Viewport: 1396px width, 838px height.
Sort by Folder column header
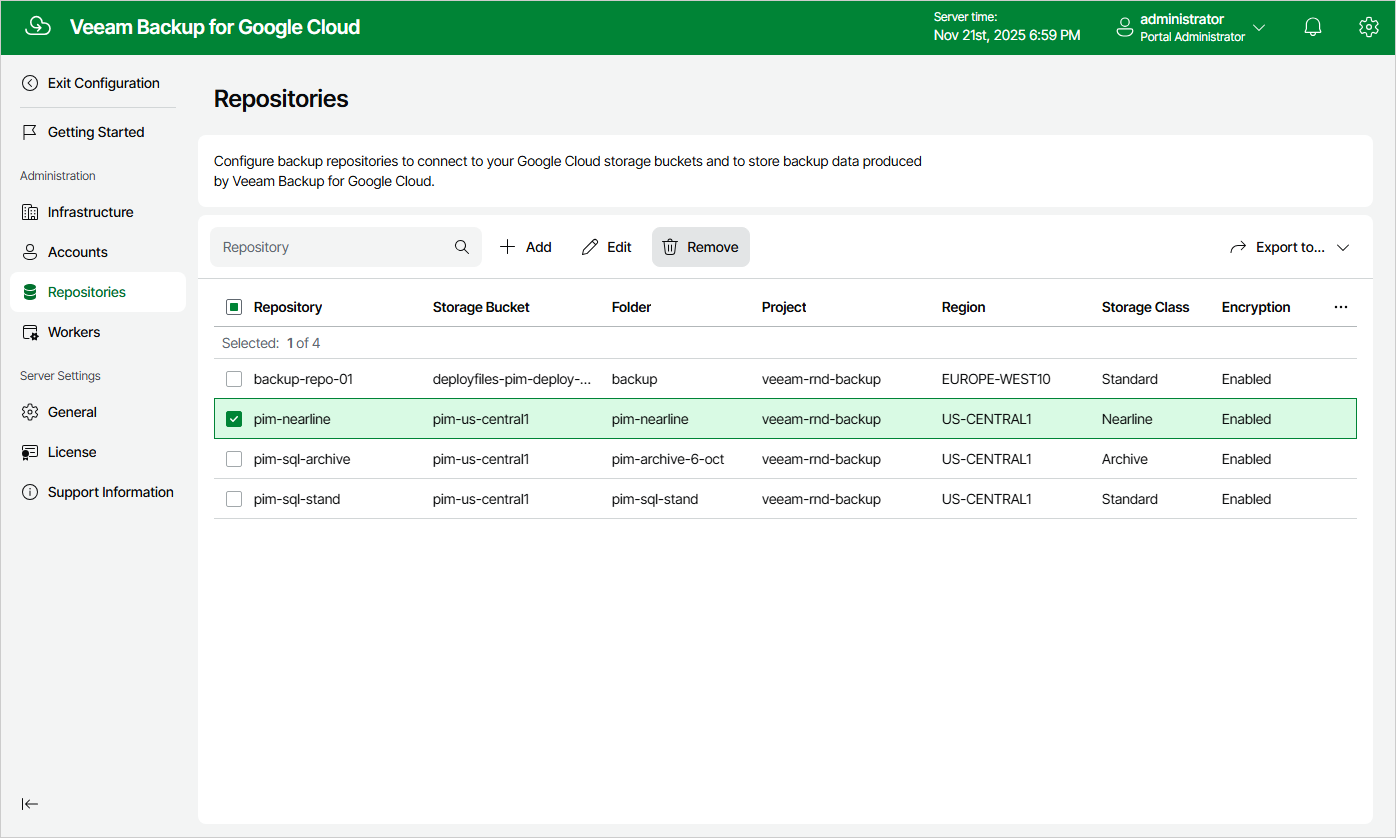(631, 307)
